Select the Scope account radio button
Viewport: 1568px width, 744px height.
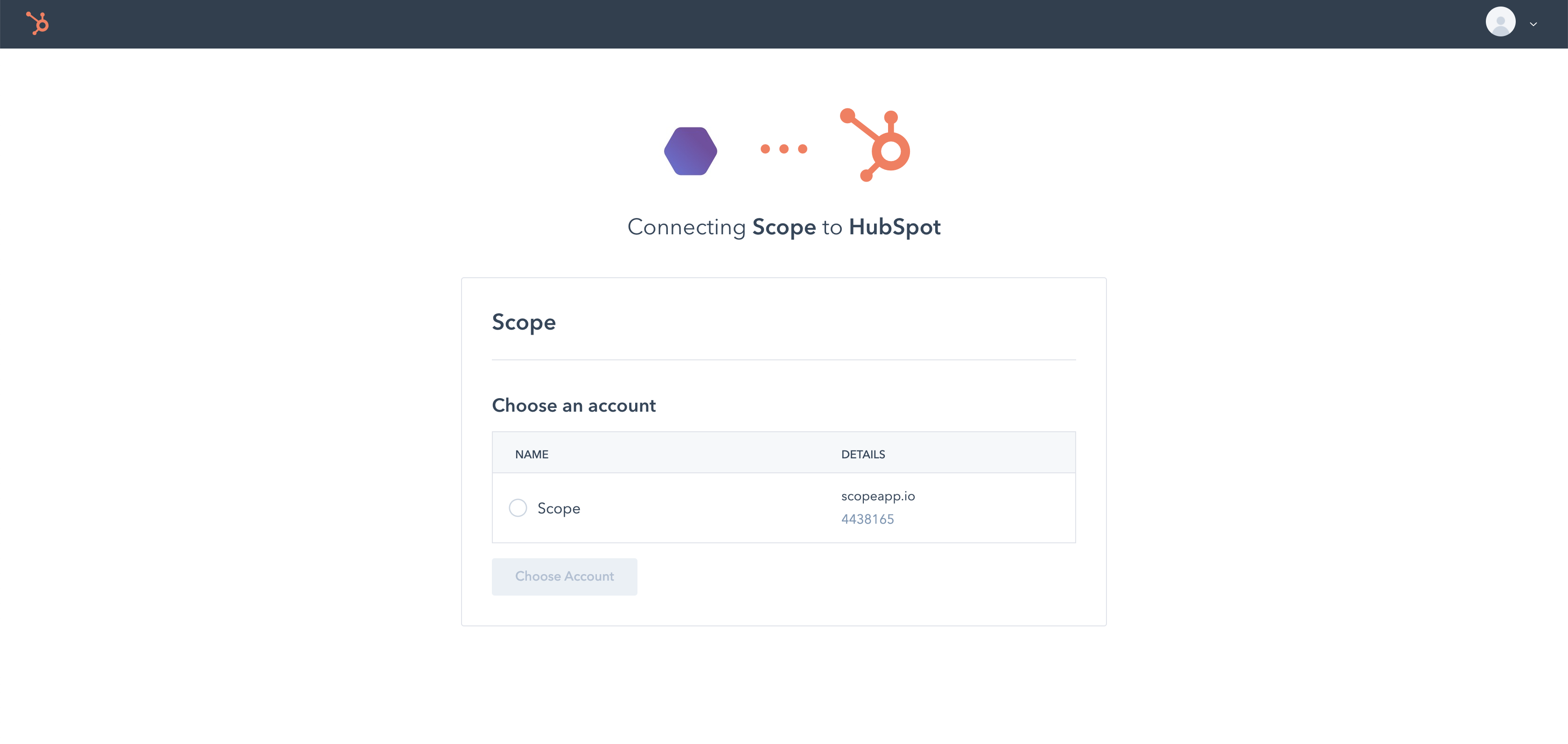(x=518, y=508)
